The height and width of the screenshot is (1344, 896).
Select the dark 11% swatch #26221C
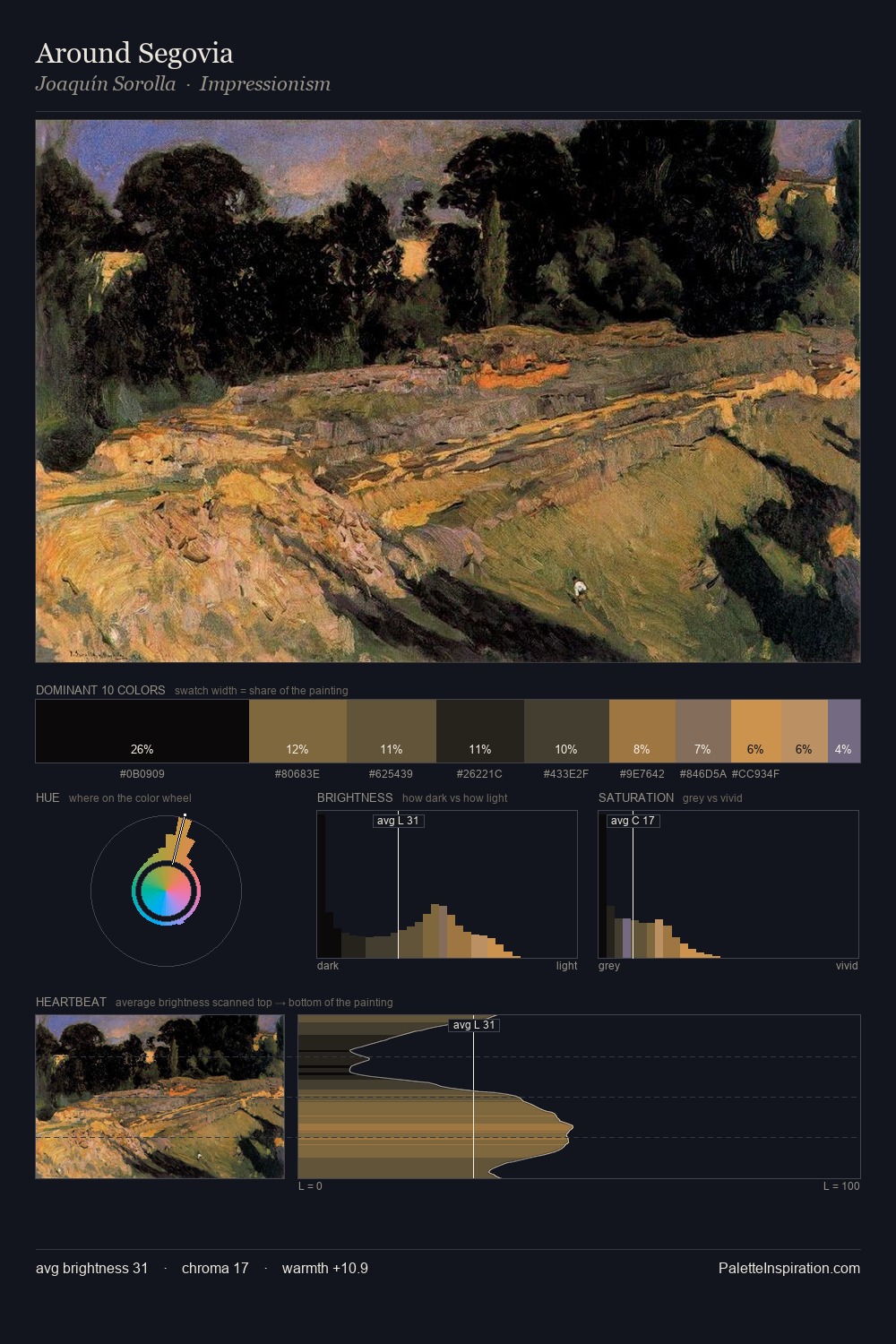pyautogui.click(x=480, y=731)
